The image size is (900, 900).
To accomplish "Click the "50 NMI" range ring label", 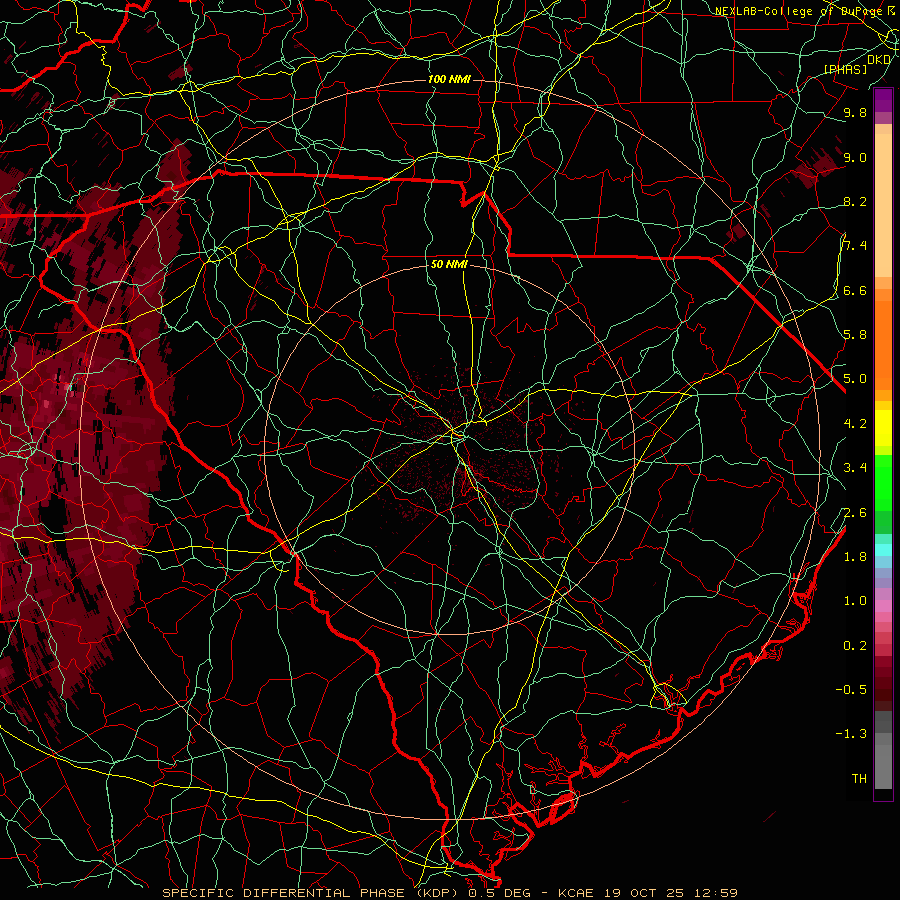I will pos(449,265).
